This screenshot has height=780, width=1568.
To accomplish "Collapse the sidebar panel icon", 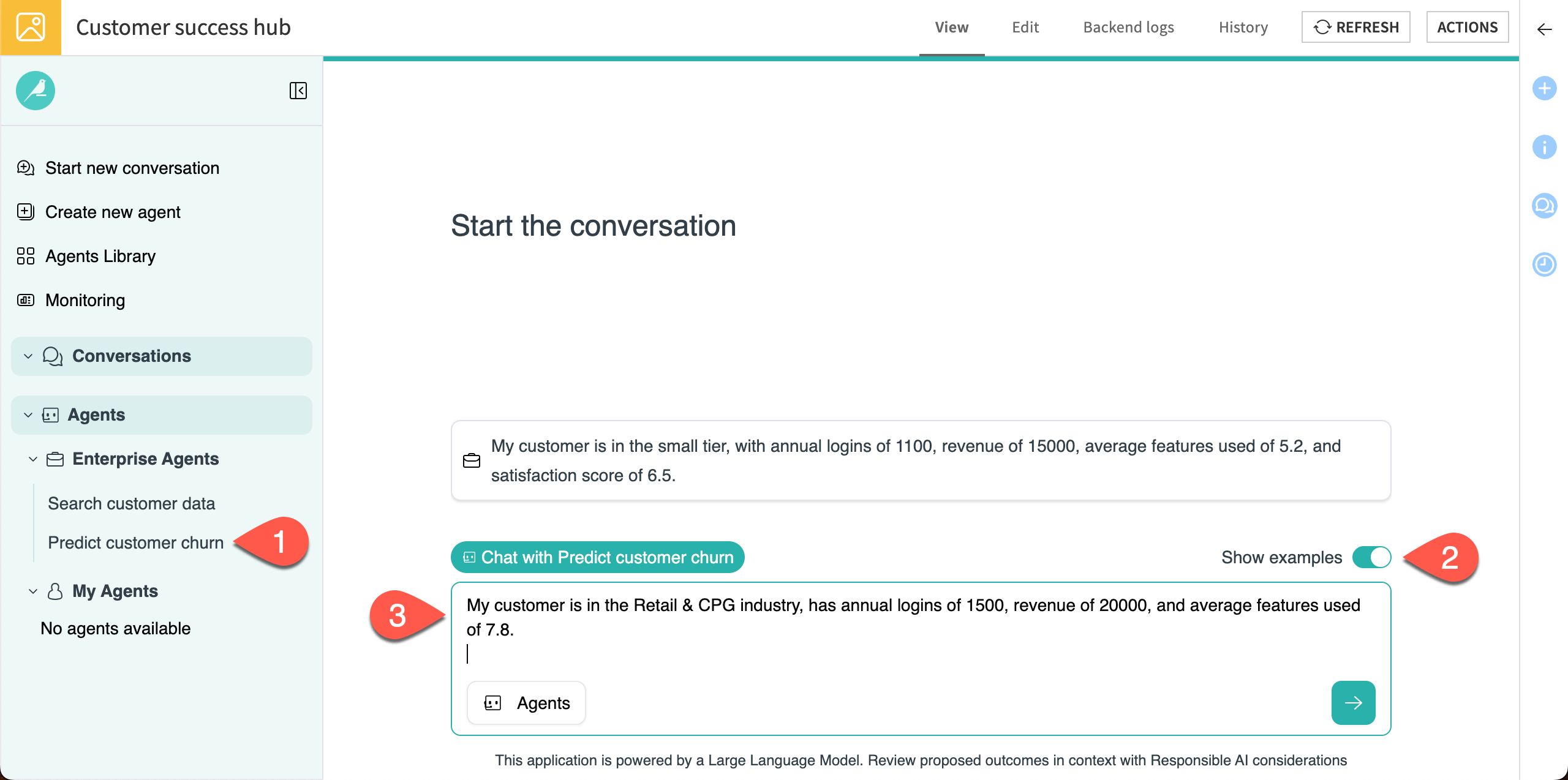I will coord(298,91).
